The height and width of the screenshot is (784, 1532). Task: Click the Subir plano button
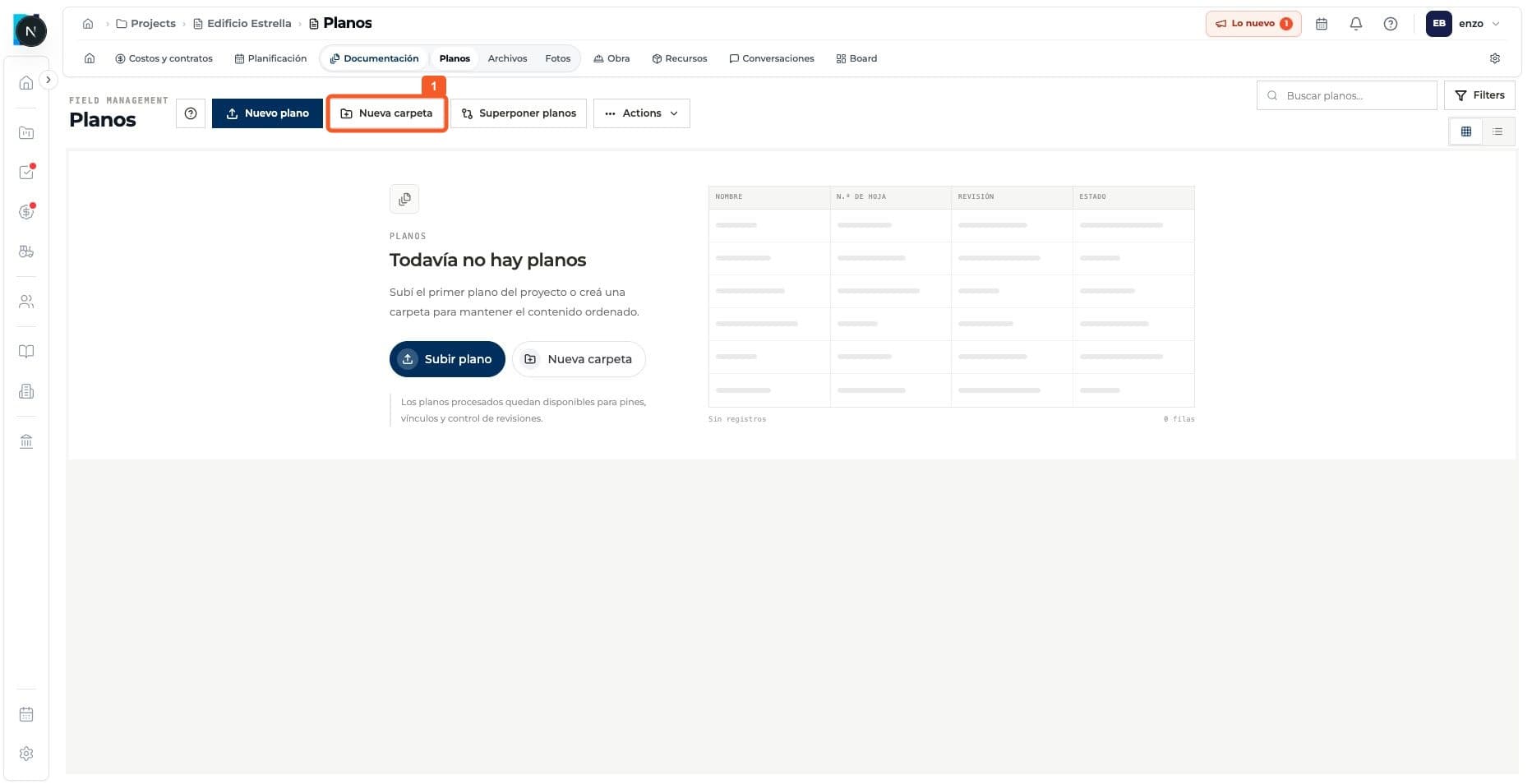click(x=447, y=359)
